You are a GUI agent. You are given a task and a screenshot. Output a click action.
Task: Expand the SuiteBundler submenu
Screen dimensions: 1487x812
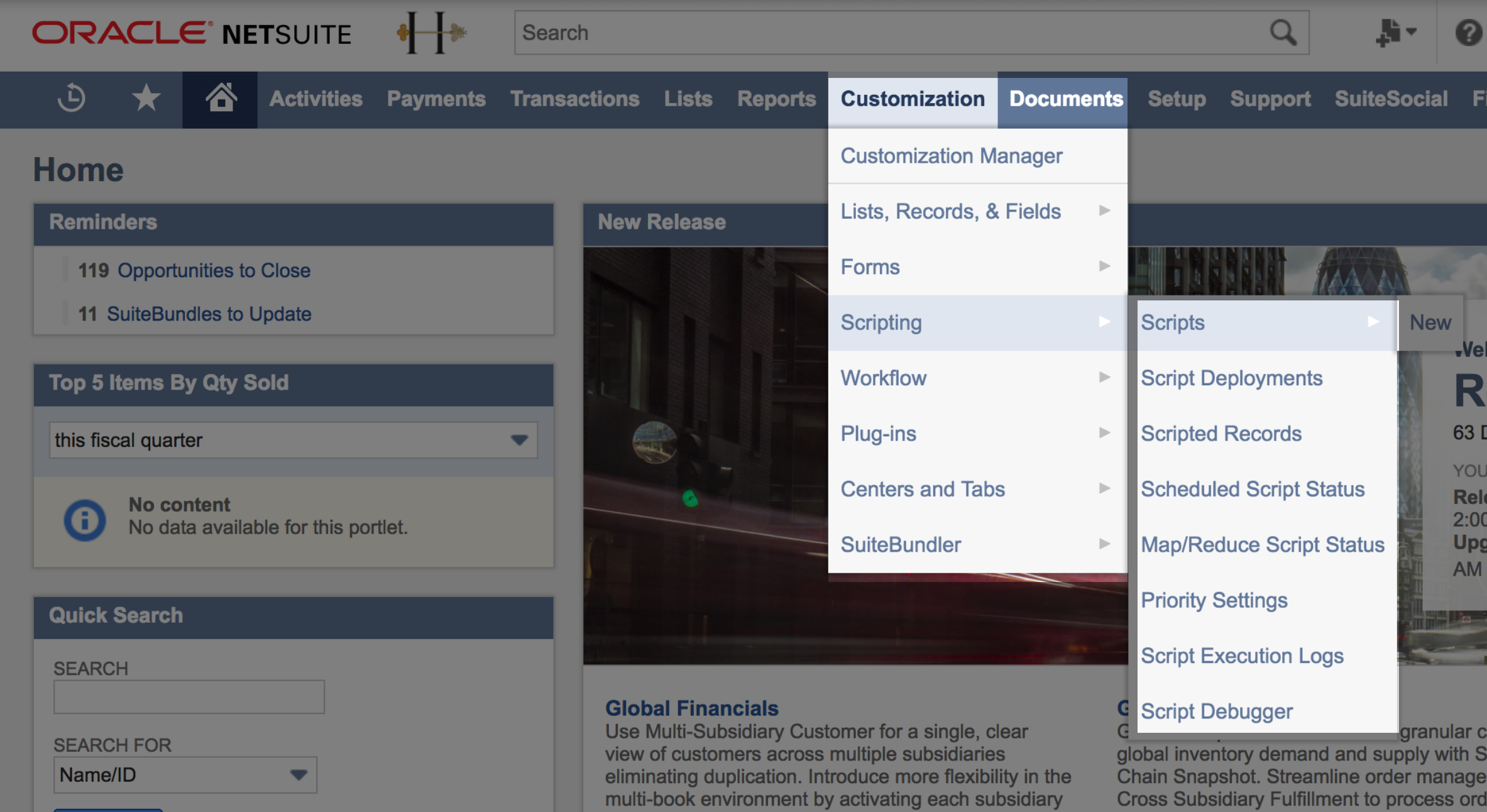click(977, 544)
